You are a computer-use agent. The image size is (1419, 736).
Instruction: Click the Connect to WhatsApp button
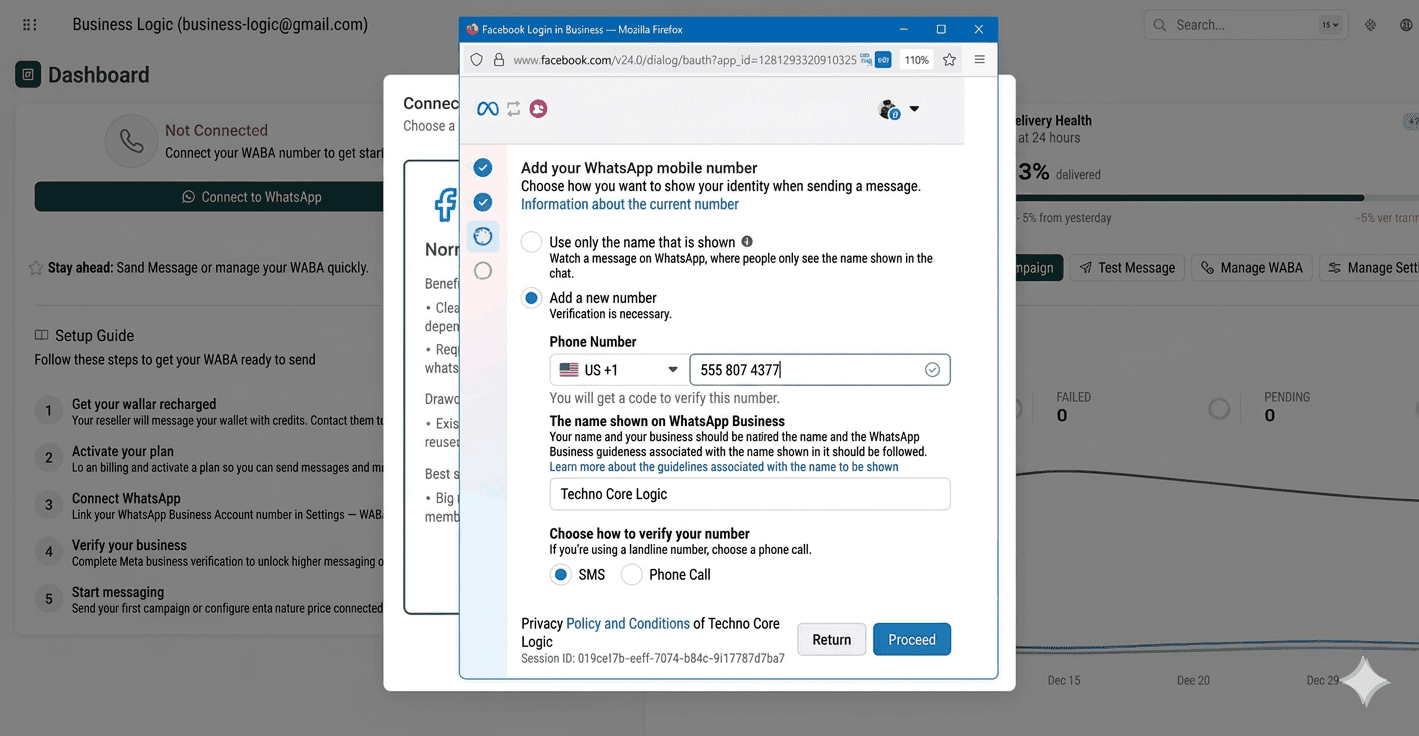[x=209, y=197]
